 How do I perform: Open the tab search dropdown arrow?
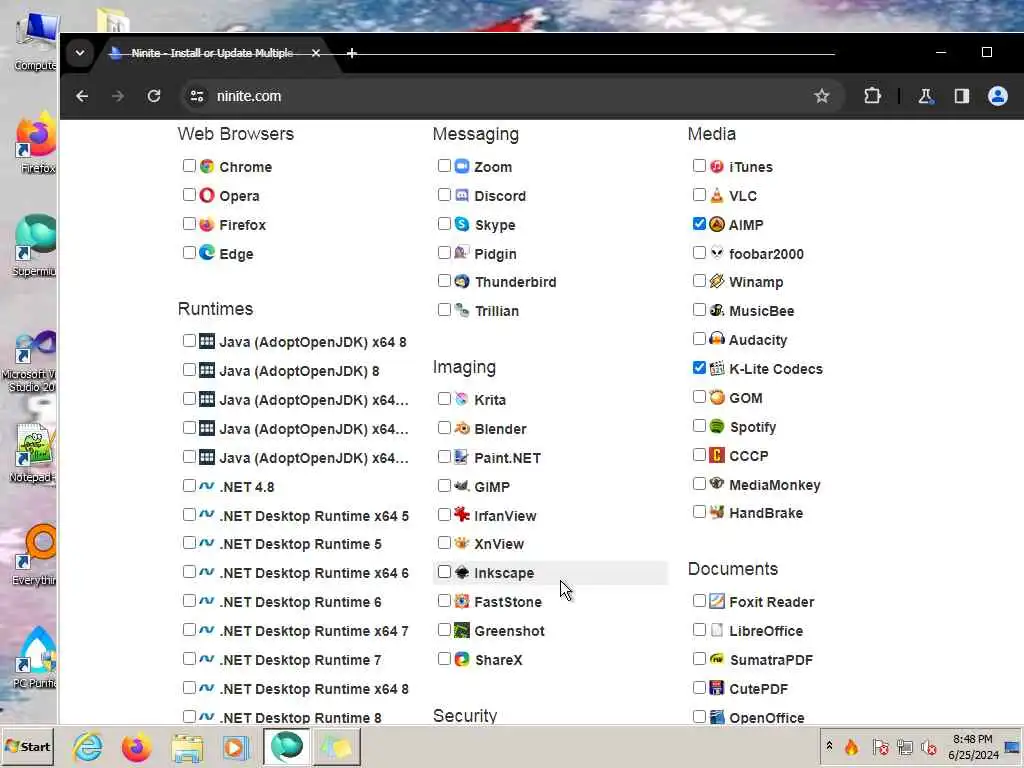pyautogui.click(x=80, y=53)
